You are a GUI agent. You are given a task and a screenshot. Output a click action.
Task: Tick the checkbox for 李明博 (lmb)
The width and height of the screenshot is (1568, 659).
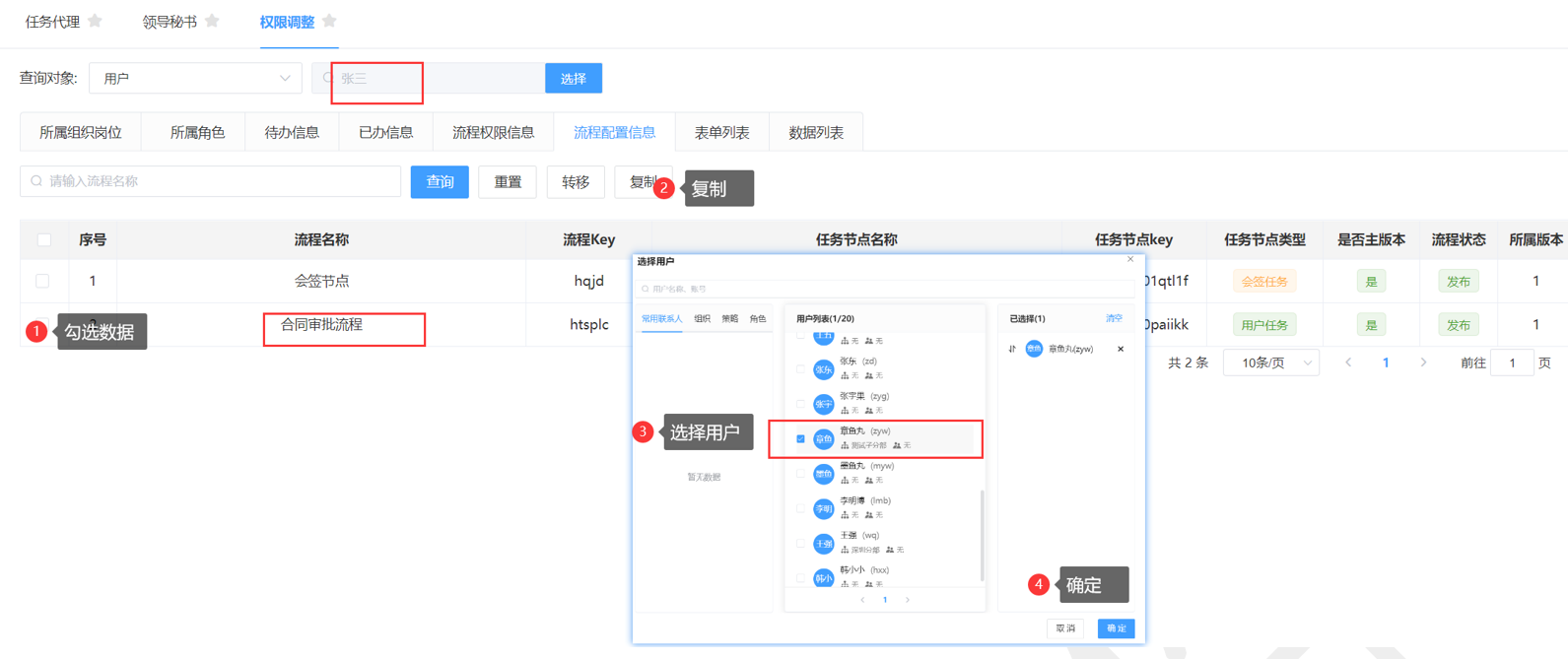click(800, 508)
